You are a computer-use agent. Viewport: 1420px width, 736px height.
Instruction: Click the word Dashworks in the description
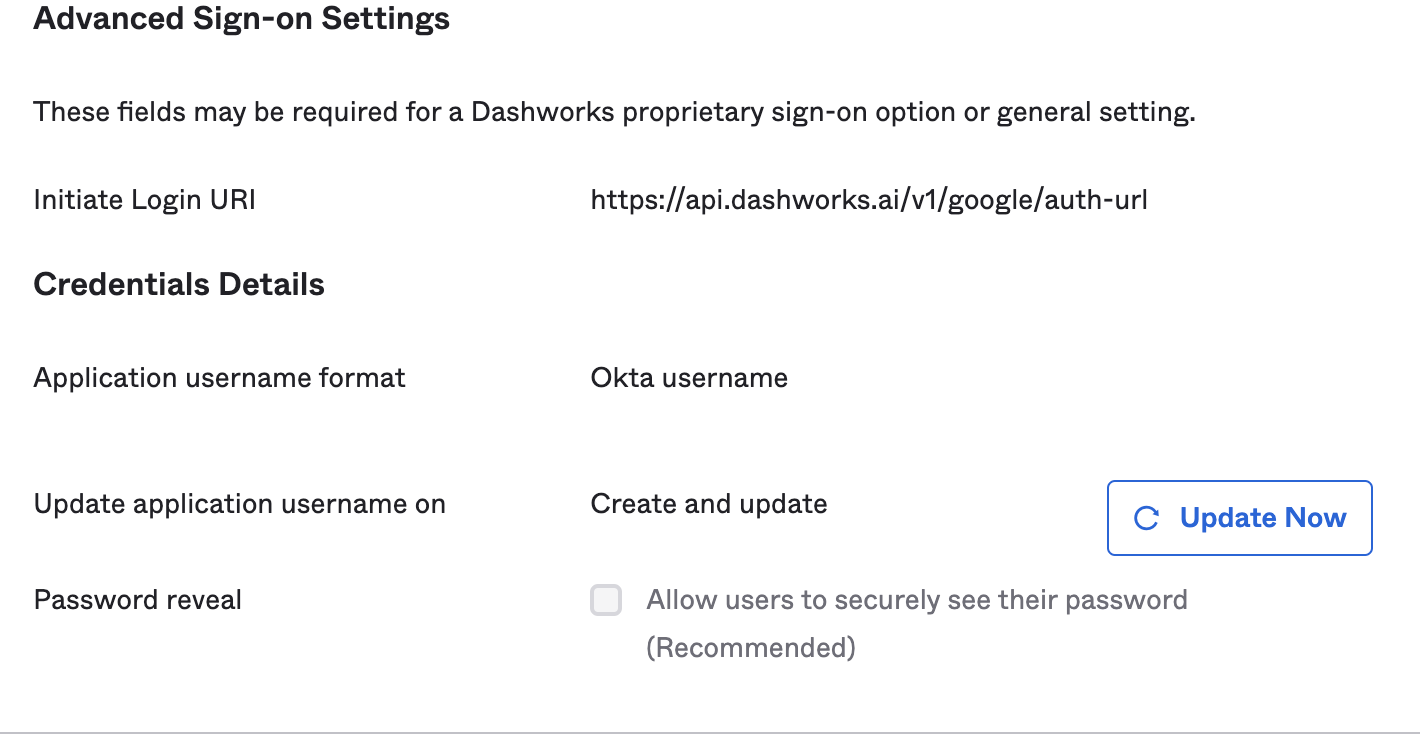coord(543,112)
